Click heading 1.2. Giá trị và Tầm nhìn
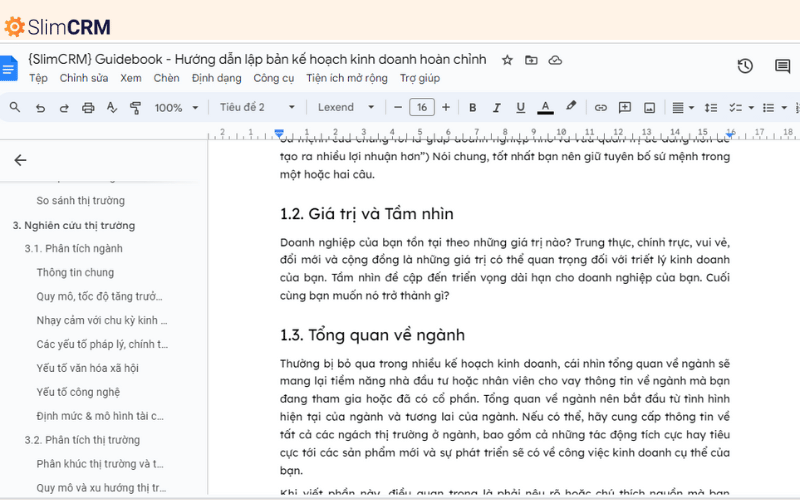800x500 pixels. (366, 214)
